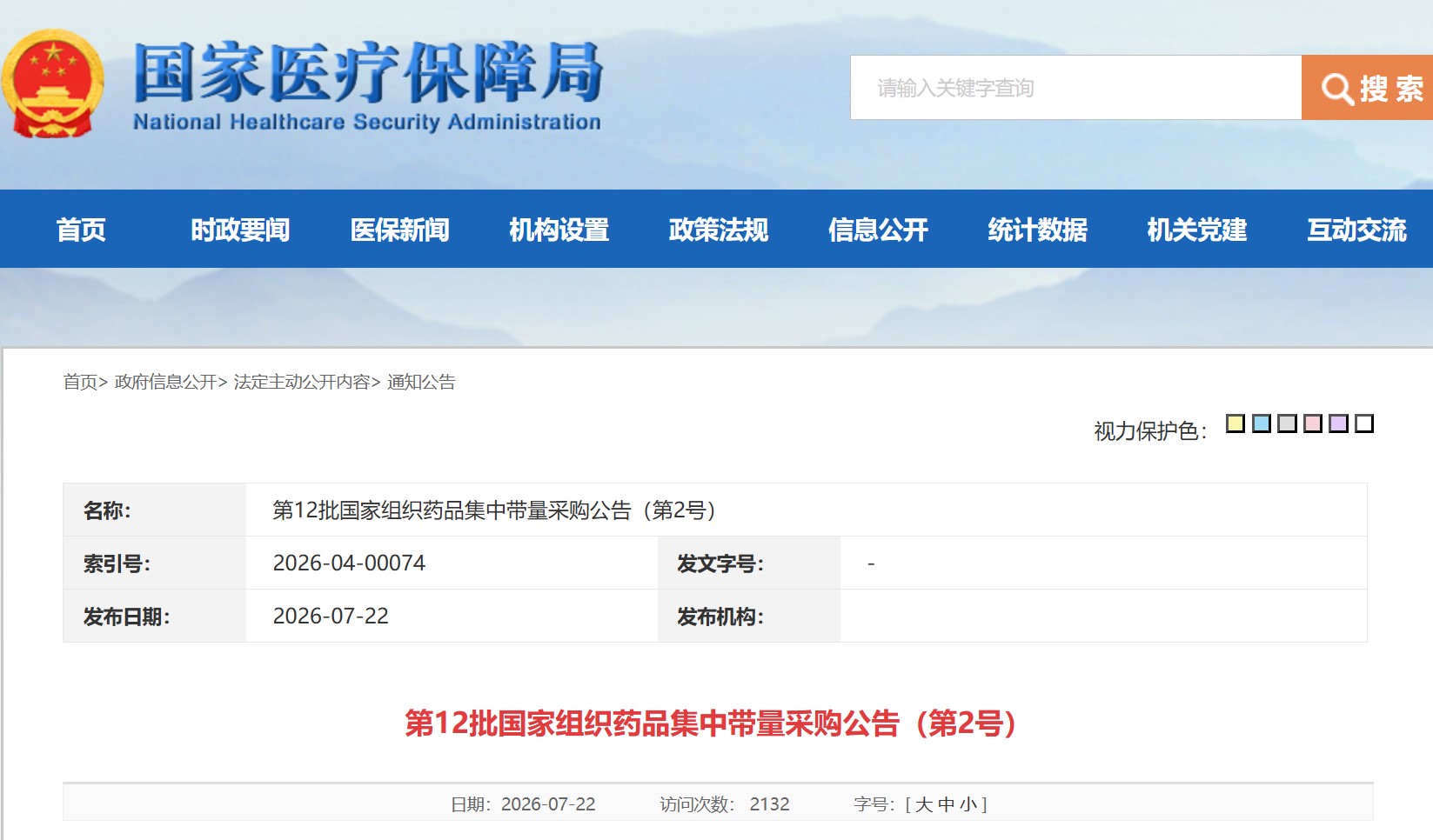Open the 时政要闻 navigation item
1433x840 pixels.
pos(240,230)
